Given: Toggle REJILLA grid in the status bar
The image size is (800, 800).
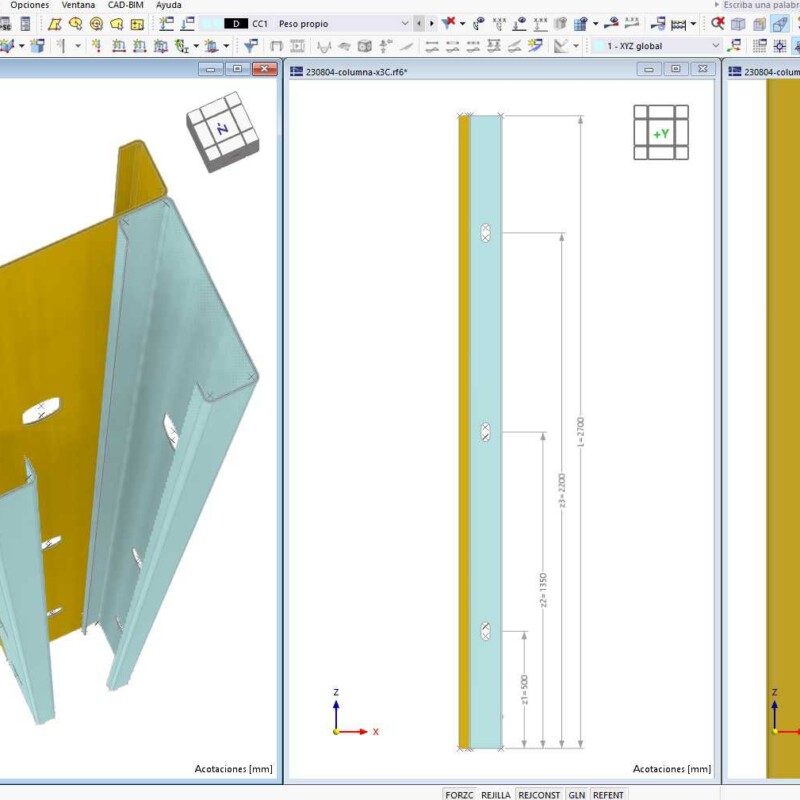Looking at the screenshot, I should (496, 795).
